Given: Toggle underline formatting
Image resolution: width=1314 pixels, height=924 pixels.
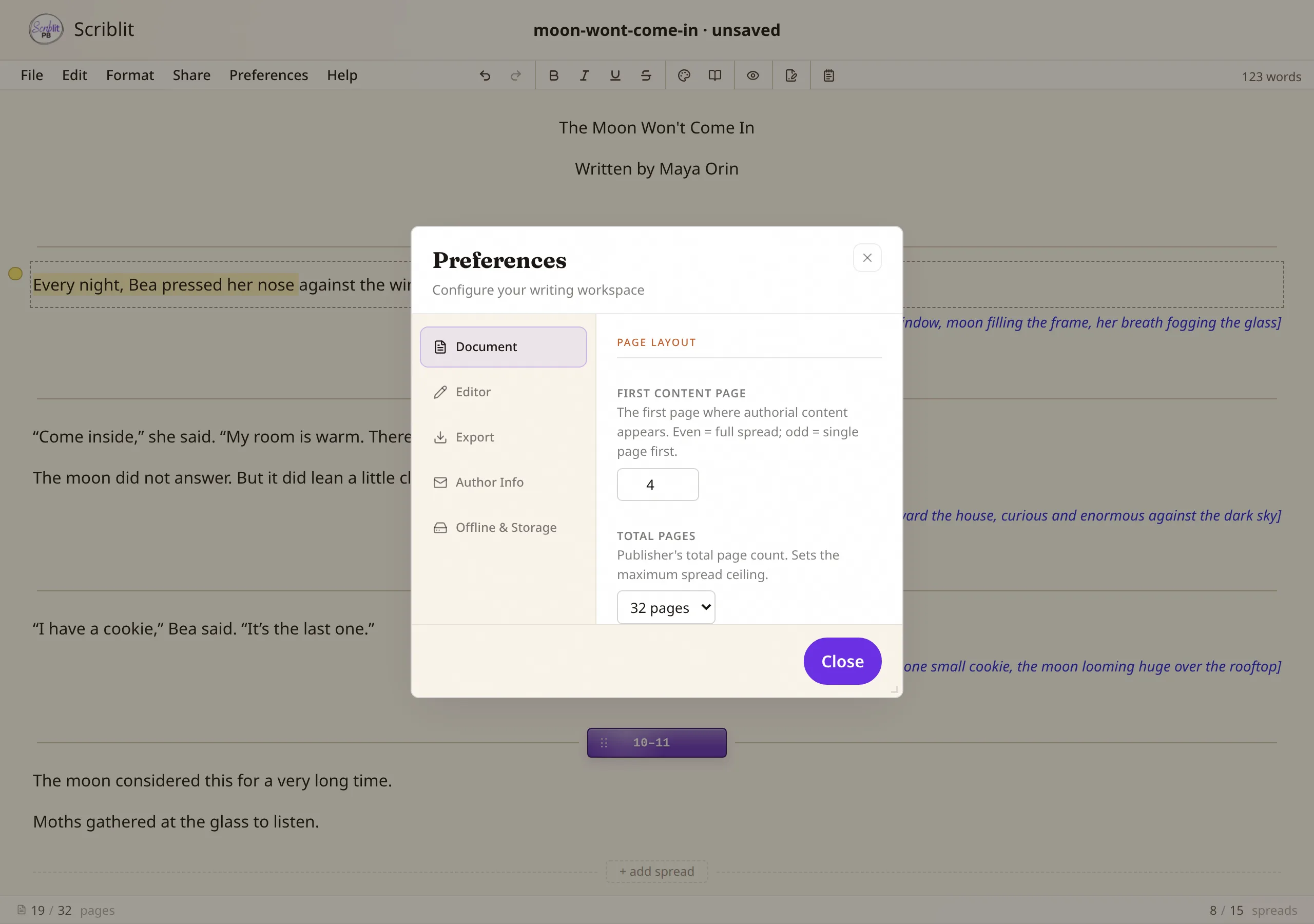Looking at the screenshot, I should click(x=615, y=75).
